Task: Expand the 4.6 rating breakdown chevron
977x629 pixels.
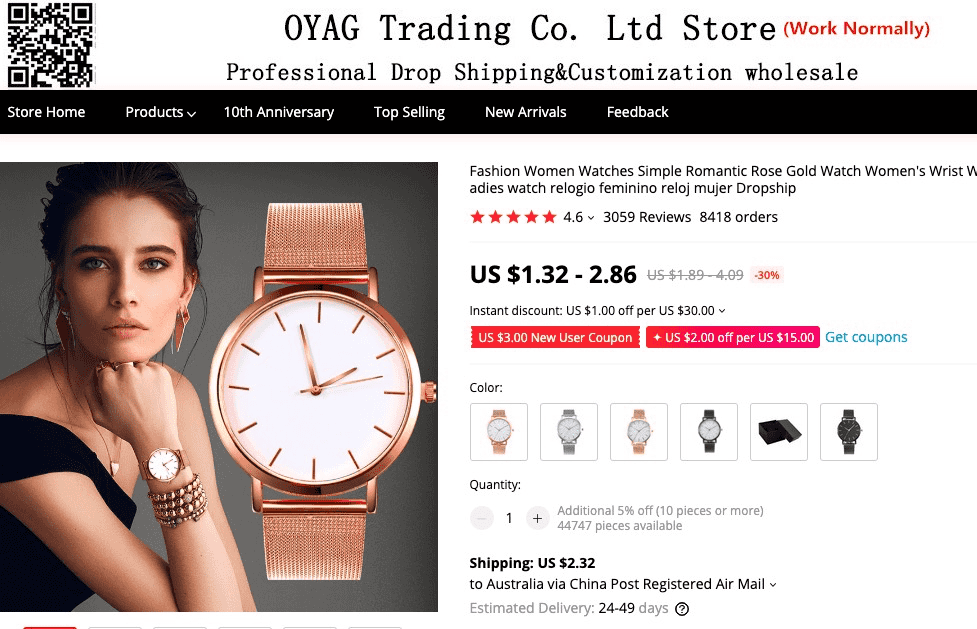Action: point(591,218)
